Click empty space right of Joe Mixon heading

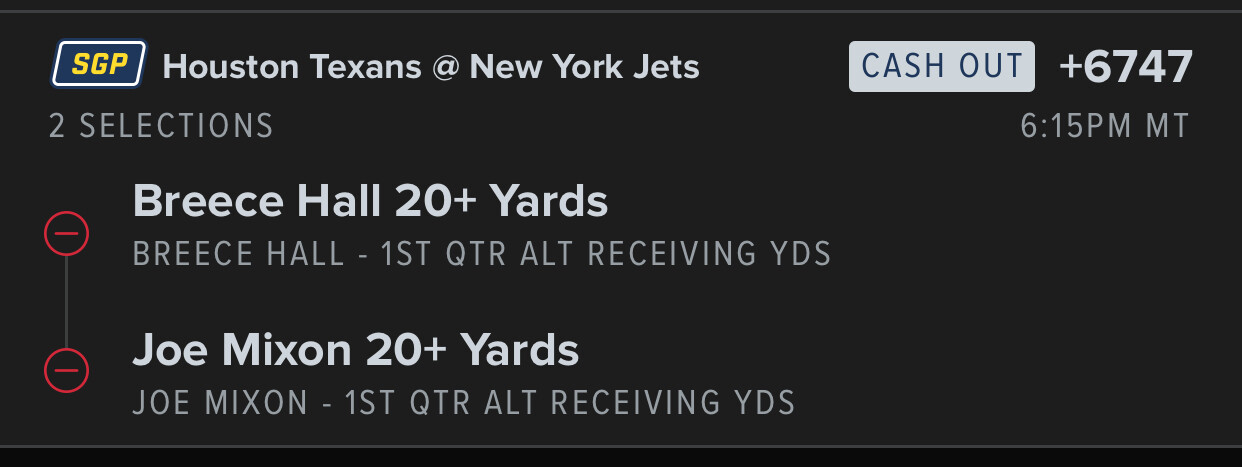coord(900,350)
